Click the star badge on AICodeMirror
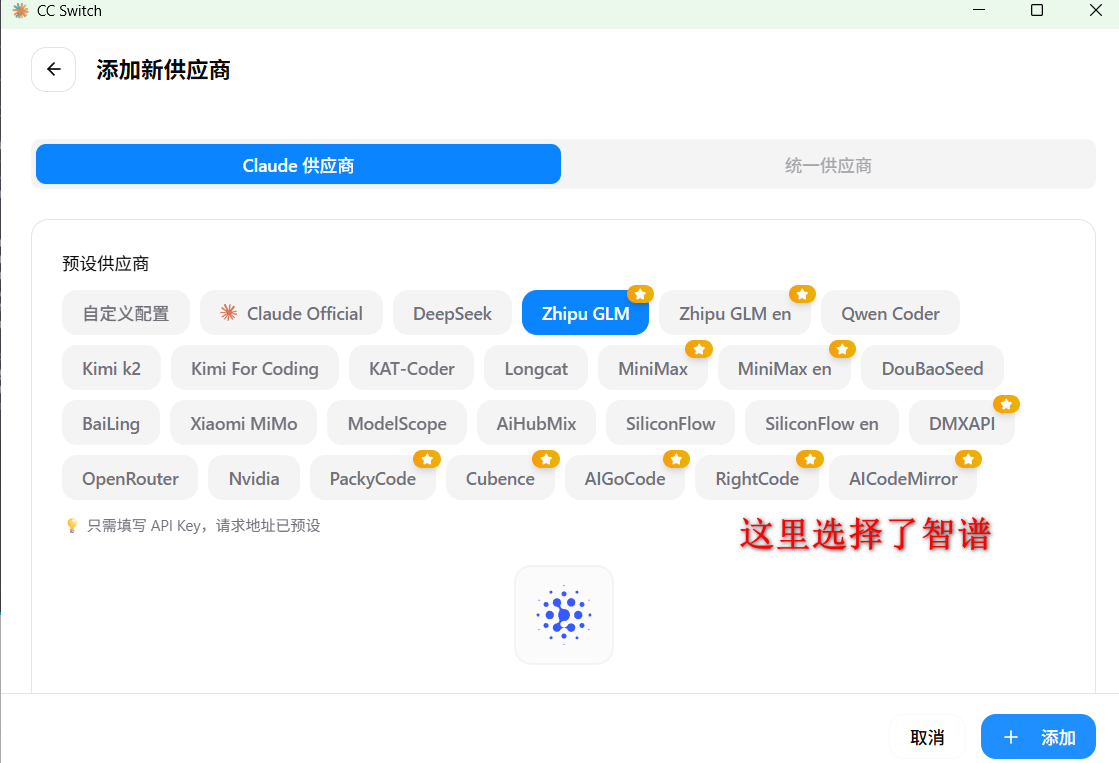This screenshot has height=763, width=1119. [968, 459]
